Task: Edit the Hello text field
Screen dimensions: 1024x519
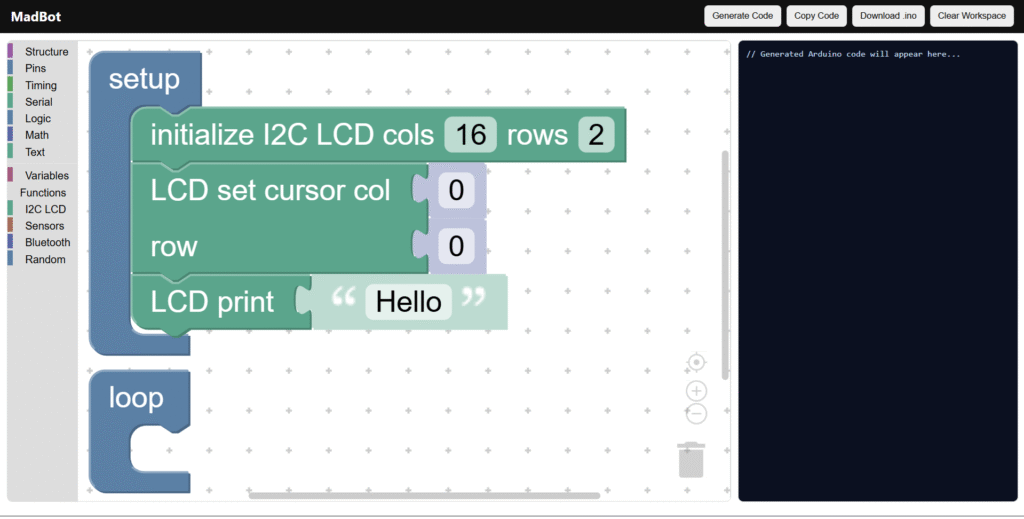Action: 408,302
